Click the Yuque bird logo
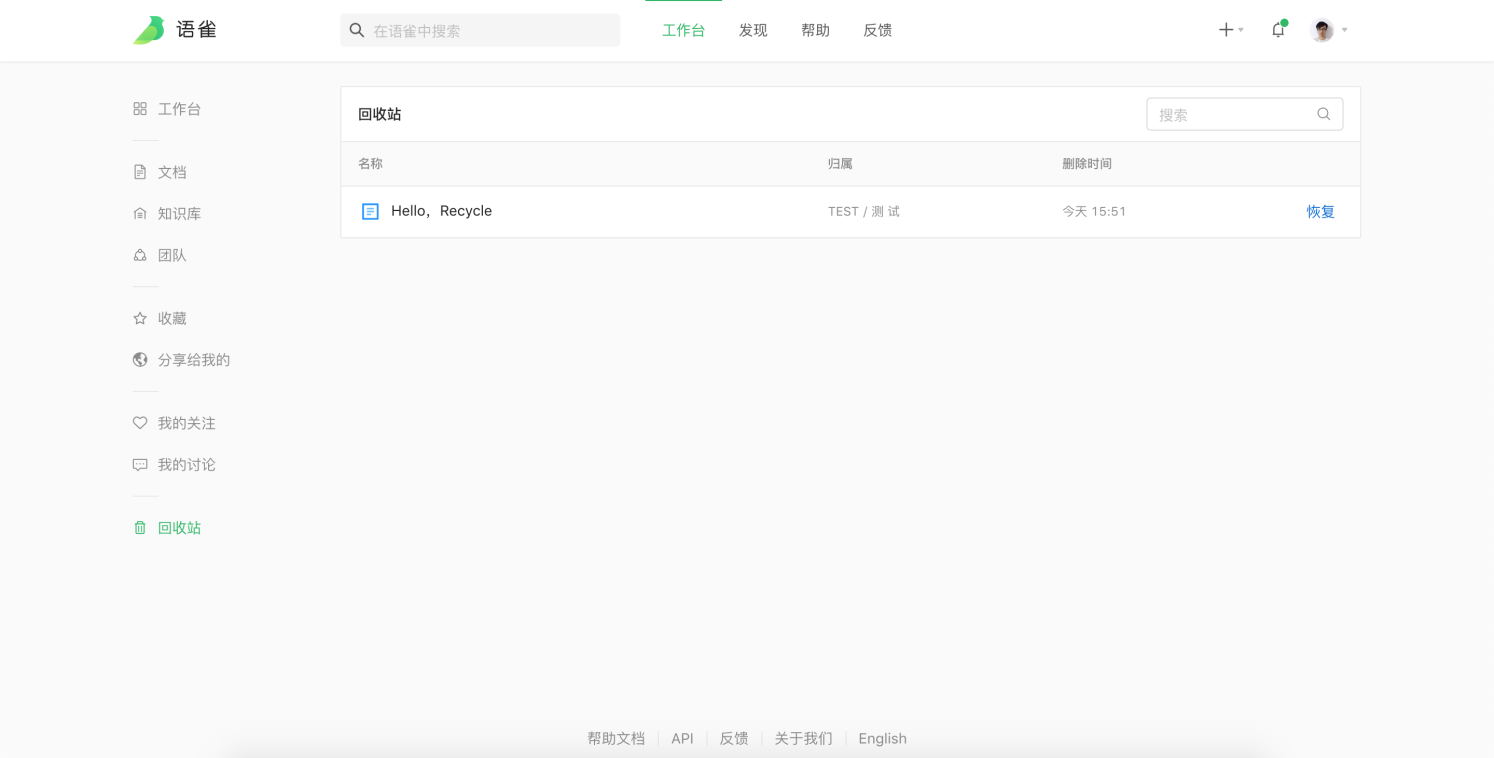The image size is (1494, 758). click(x=149, y=30)
